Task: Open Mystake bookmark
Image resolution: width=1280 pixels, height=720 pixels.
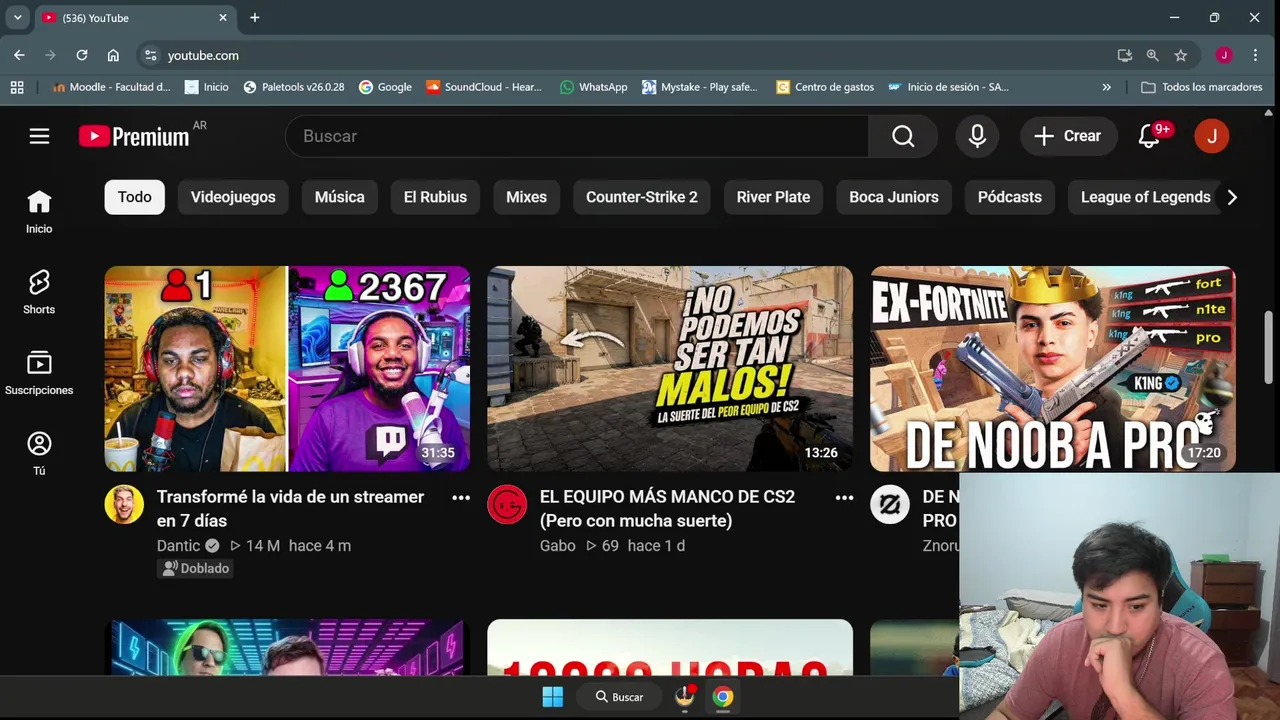Action: coord(700,87)
